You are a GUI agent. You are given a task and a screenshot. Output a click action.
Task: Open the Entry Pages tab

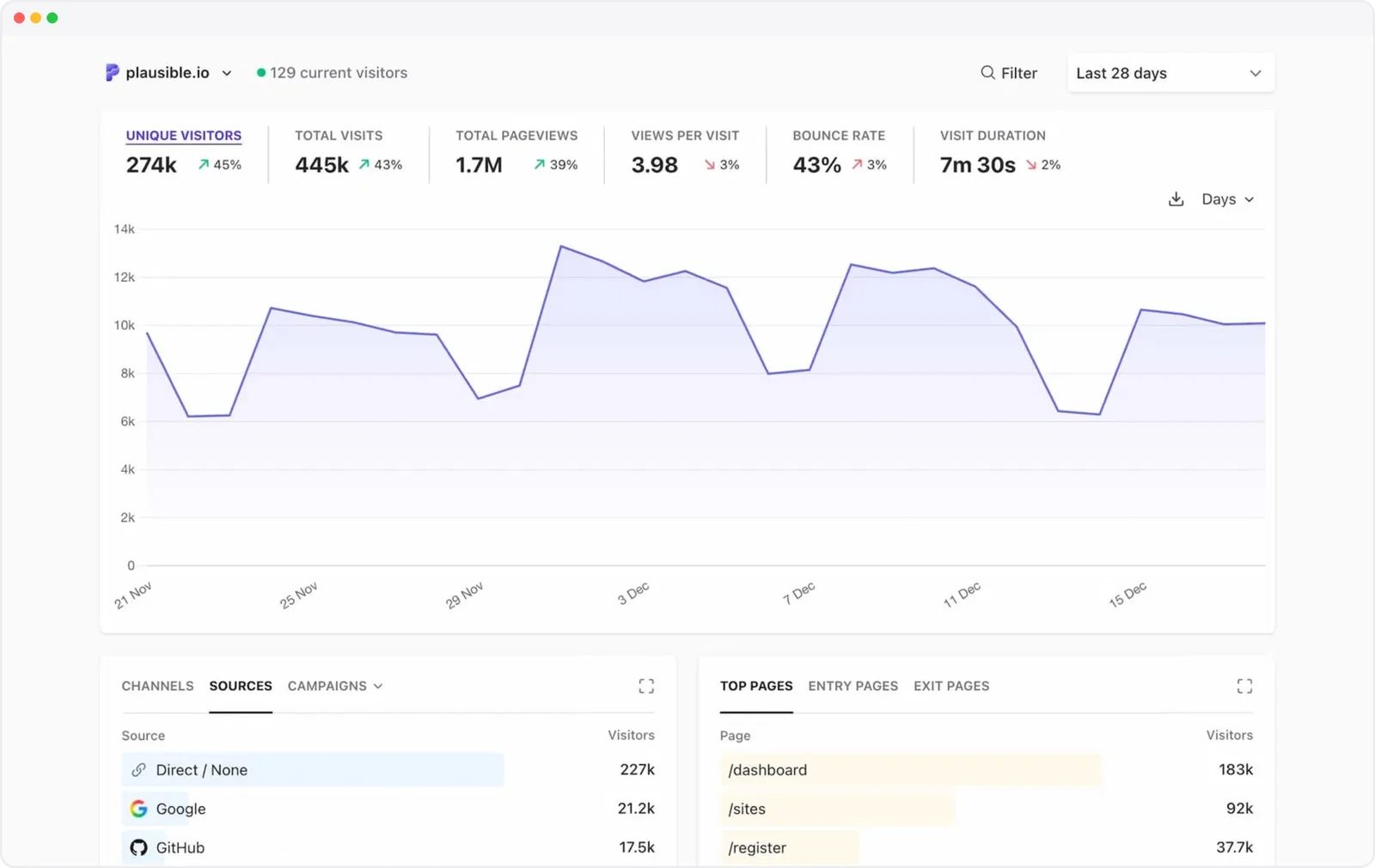click(852, 686)
